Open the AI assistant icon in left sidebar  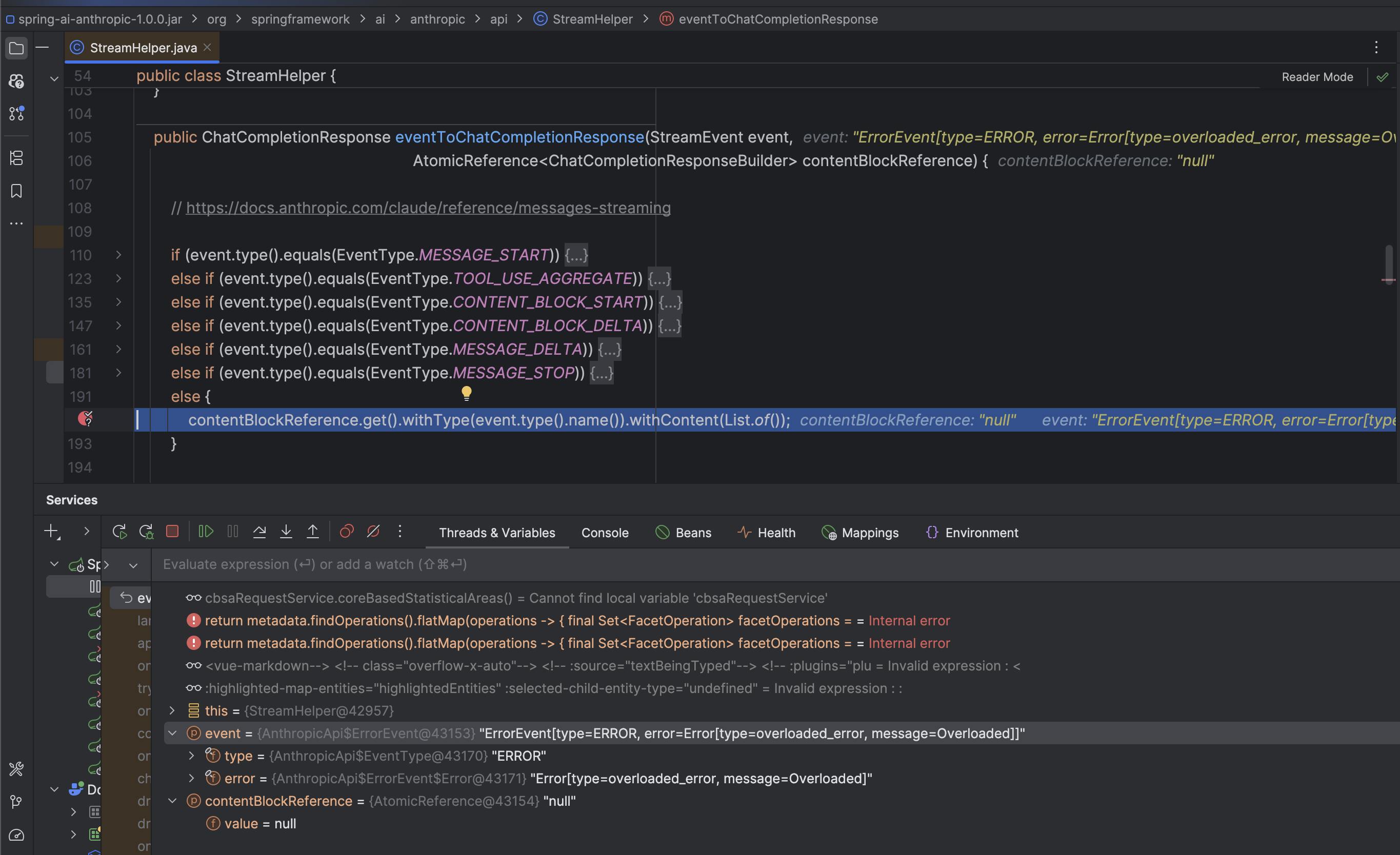tap(16, 81)
